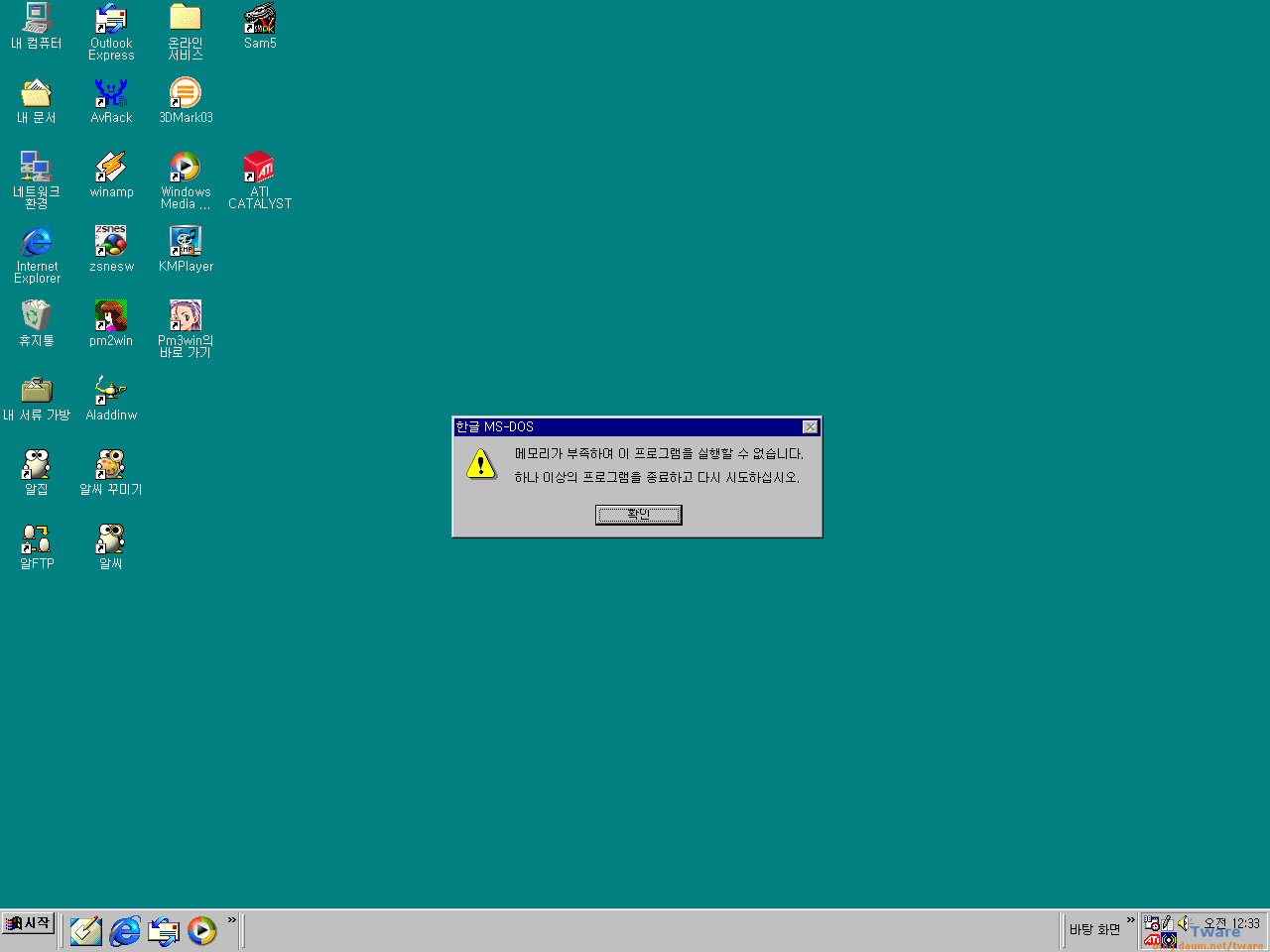This screenshot has height=952, width=1270.
Task: Select the zsnesw emulator shortcut
Action: coord(111,249)
